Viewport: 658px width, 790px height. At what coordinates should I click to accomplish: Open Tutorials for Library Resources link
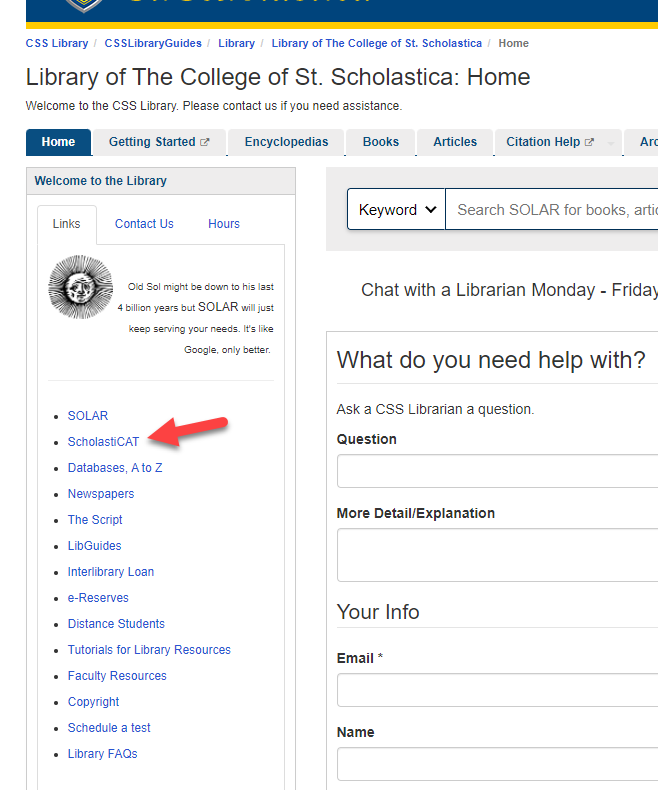click(149, 650)
